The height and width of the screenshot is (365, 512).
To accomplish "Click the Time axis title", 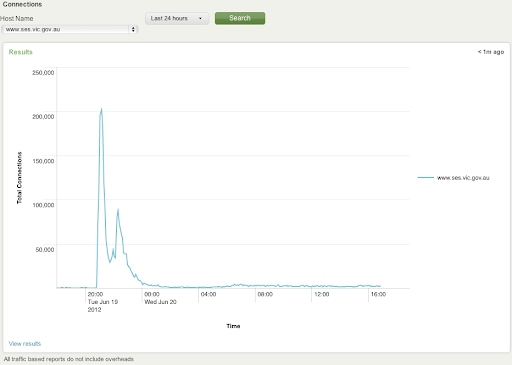I will pos(233,326).
